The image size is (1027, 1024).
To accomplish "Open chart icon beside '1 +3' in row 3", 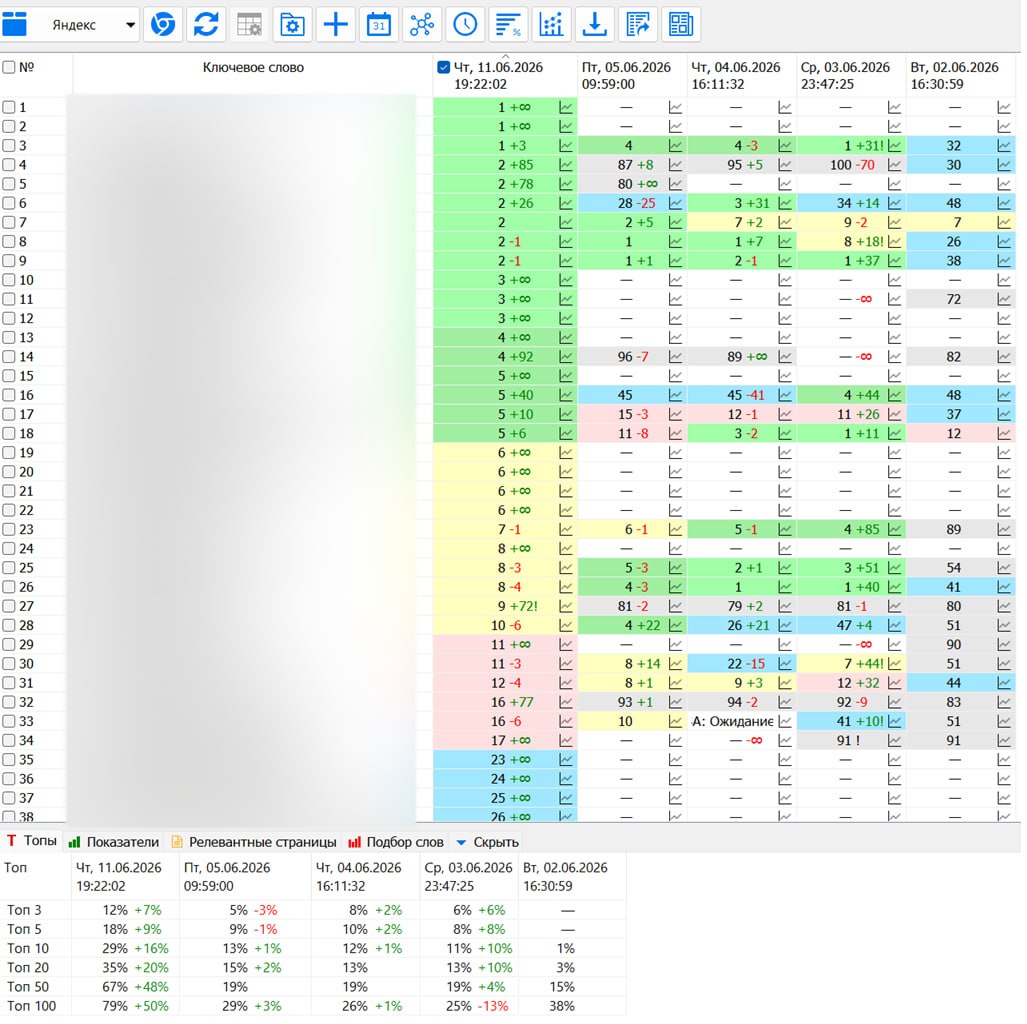I will click(x=566, y=145).
